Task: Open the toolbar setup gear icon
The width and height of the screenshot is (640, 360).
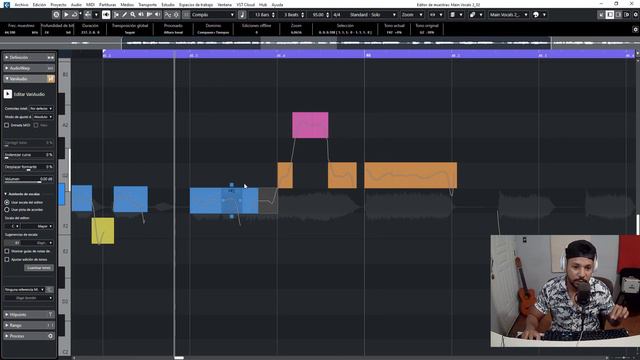Action: click(x=636, y=15)
